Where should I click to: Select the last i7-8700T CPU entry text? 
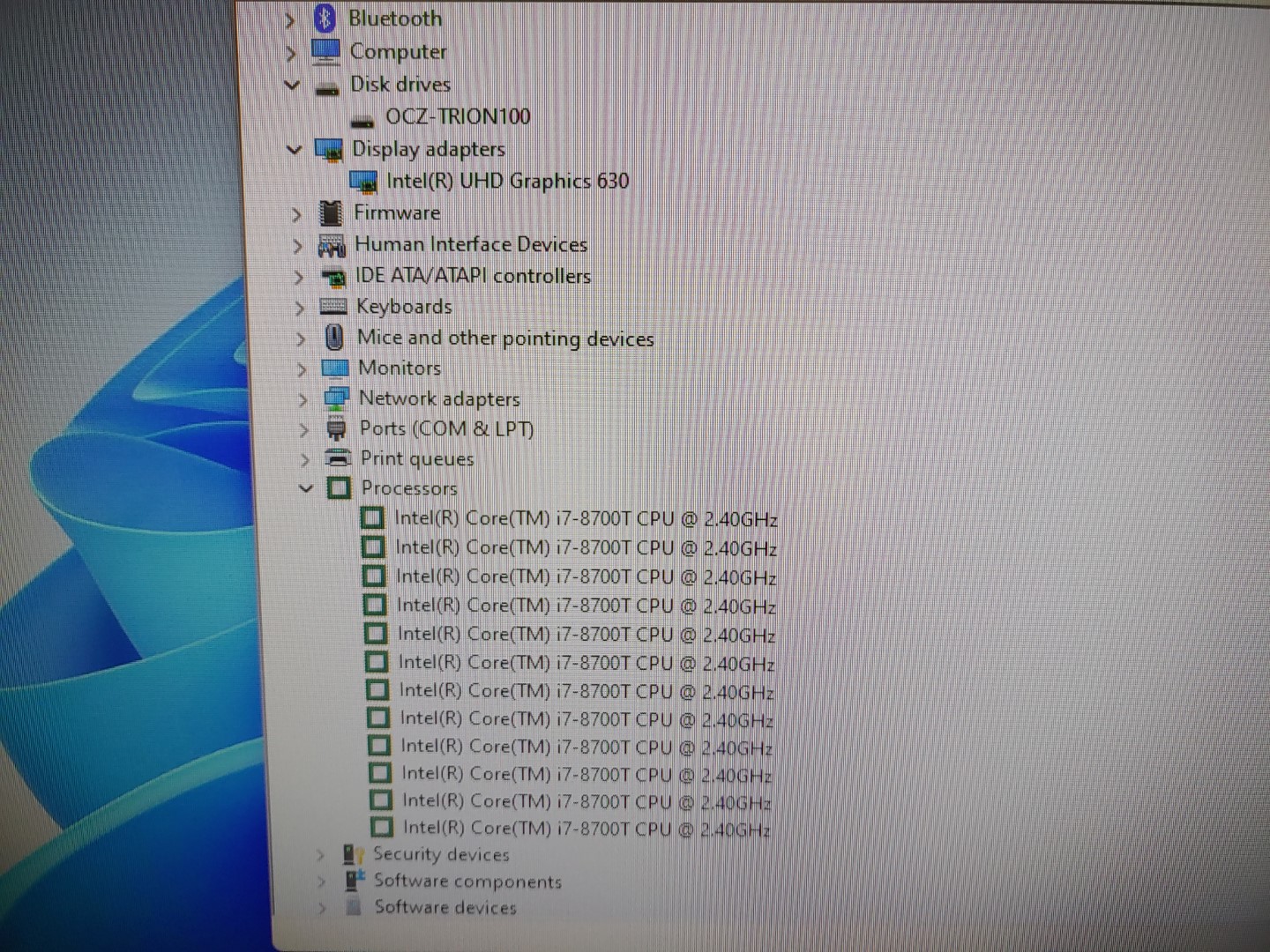pyautogui.click(x=586, y=828)
